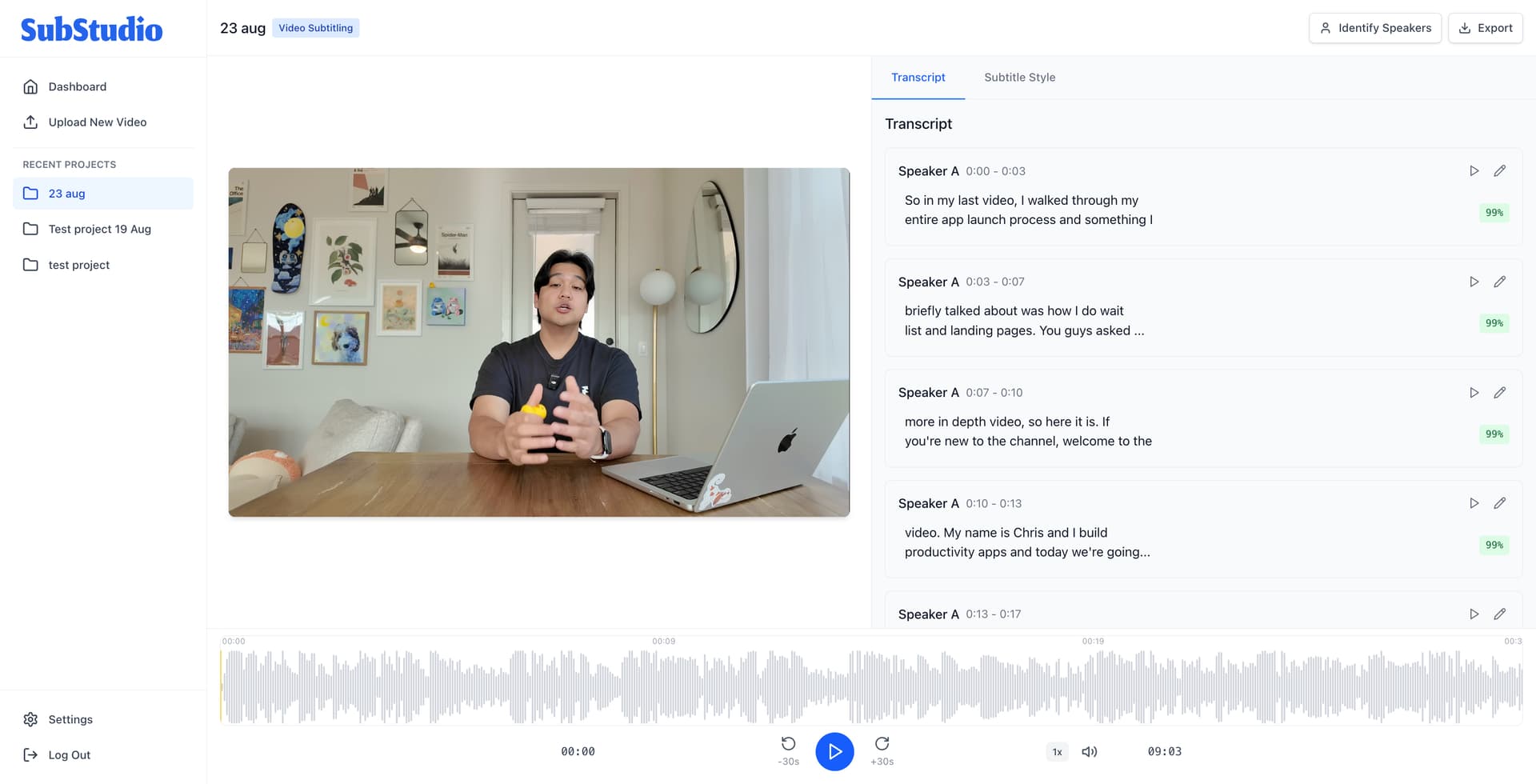Play the 0:10 - 0:13 transcript segment

coord(1474,503)
